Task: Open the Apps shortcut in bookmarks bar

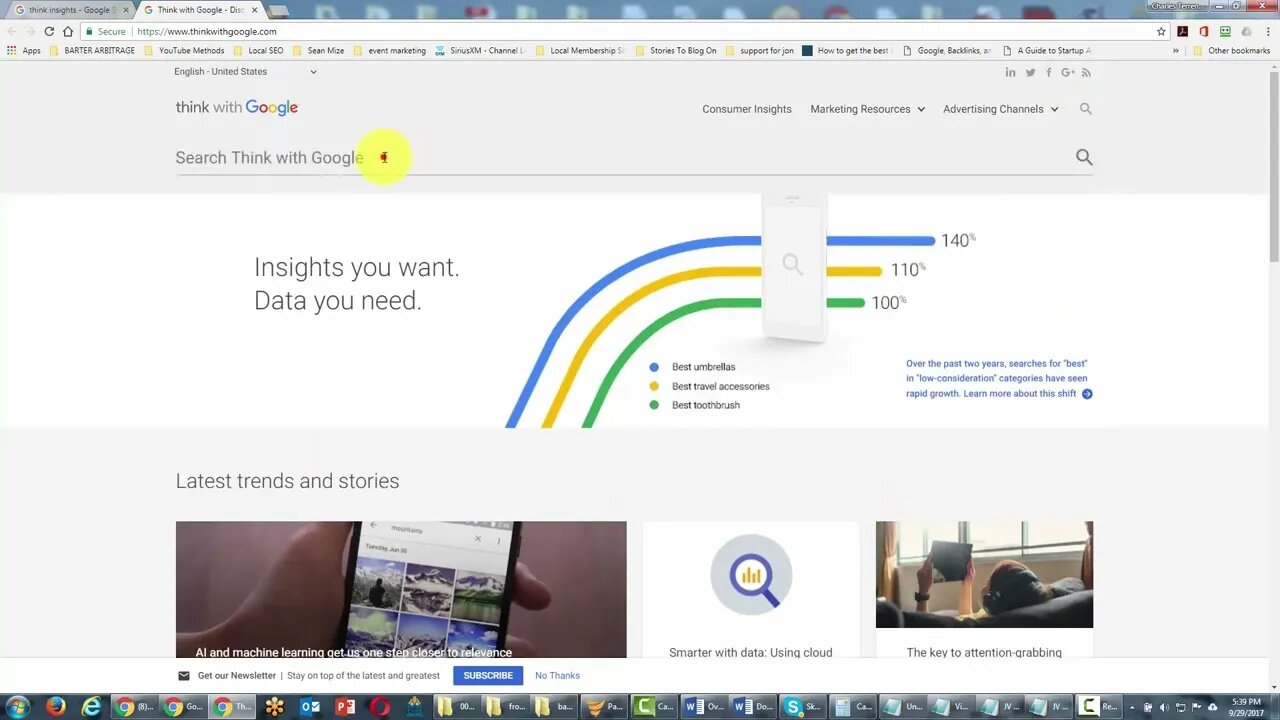Action: tap(24, 50)
